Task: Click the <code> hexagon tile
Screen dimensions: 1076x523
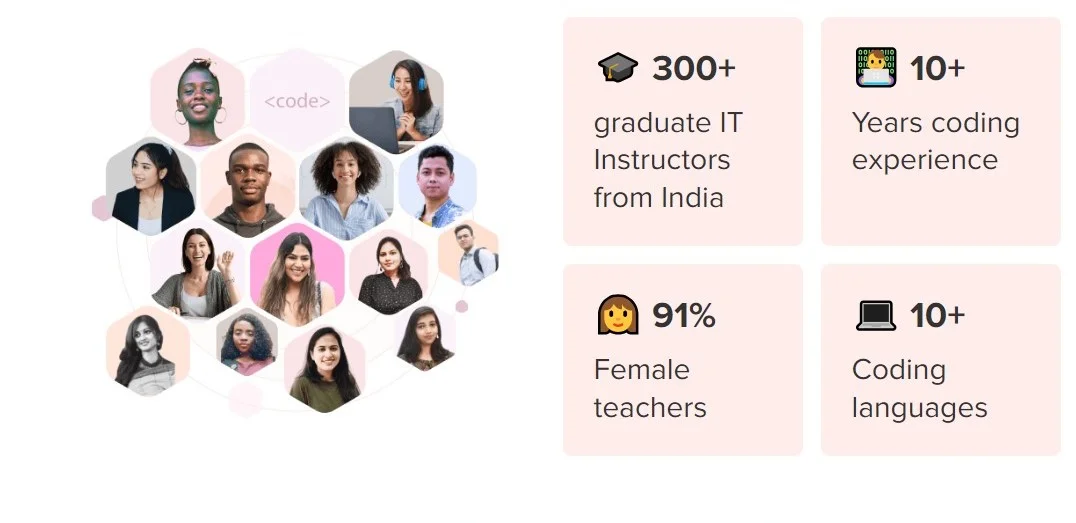Action: coord(297,101)
